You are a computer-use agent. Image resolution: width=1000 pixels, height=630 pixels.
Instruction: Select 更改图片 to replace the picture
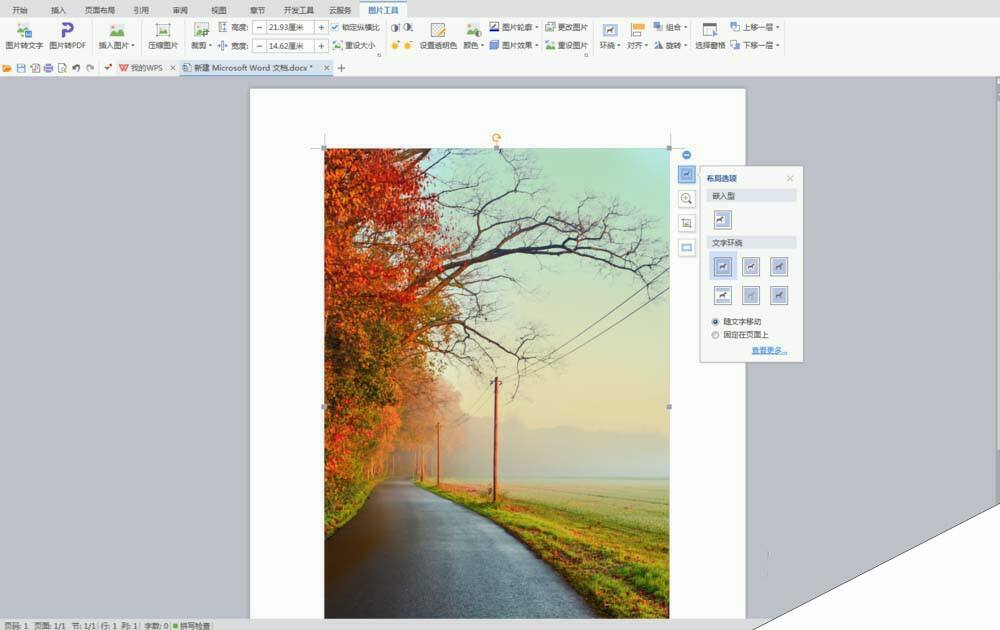pyautogui.click(x=575, y=27)
